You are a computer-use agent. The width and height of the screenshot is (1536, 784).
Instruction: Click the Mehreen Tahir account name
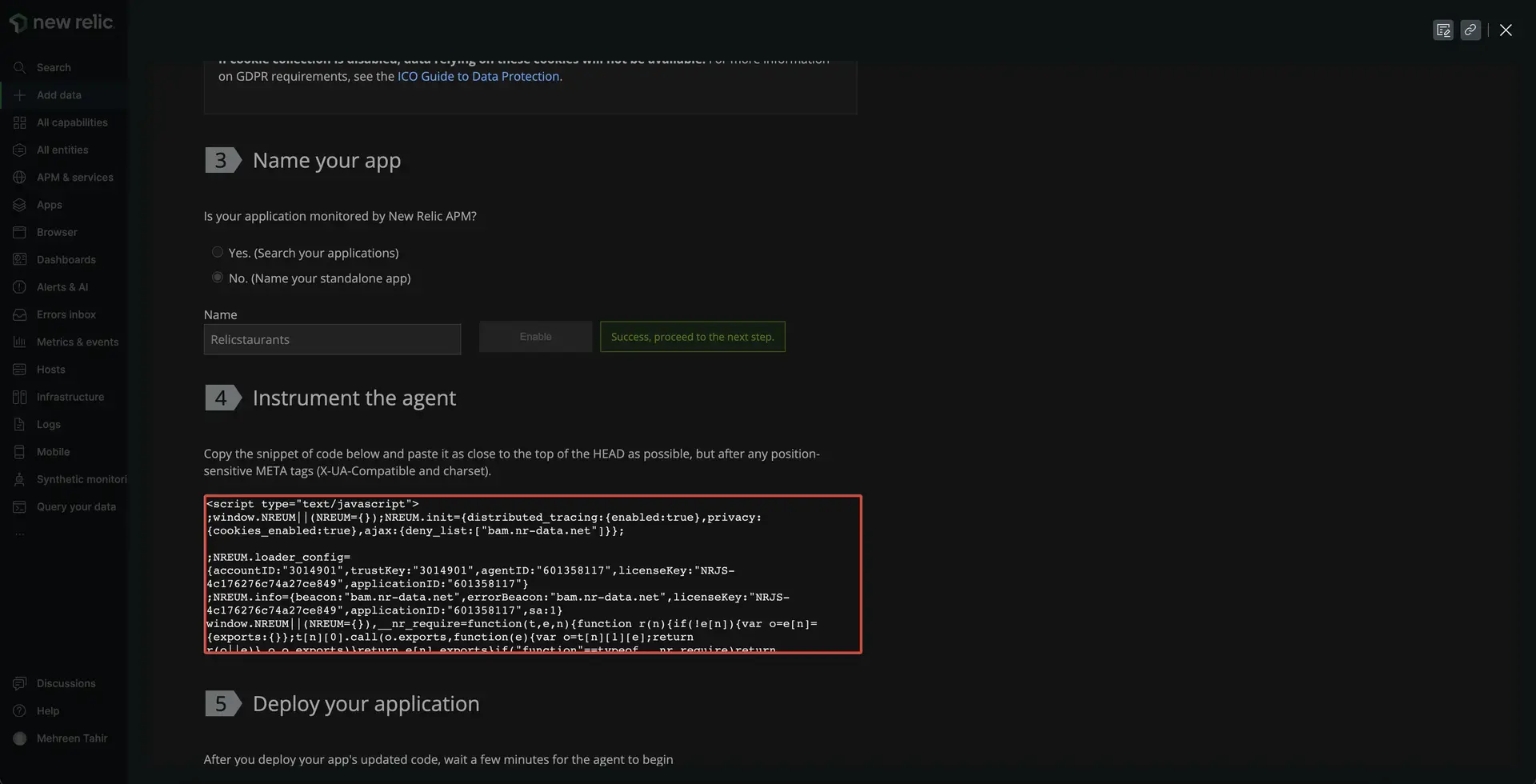pyautogui.click(x=72, y=738)
